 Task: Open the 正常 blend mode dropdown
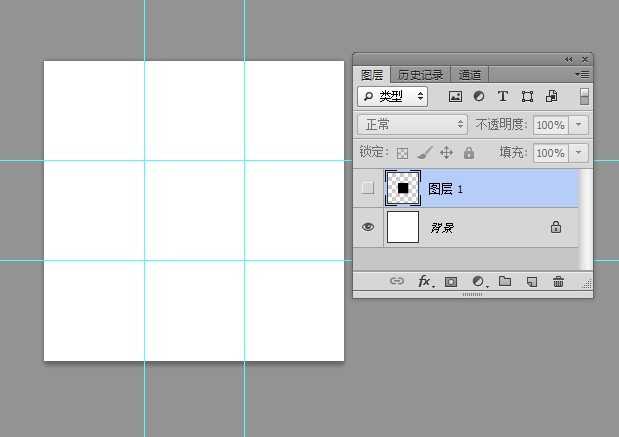tap(413, 125)
